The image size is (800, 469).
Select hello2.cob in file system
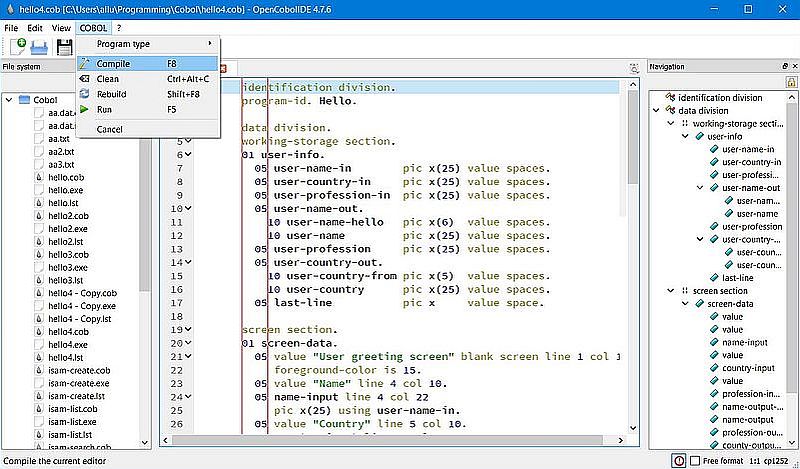(68, 216)
